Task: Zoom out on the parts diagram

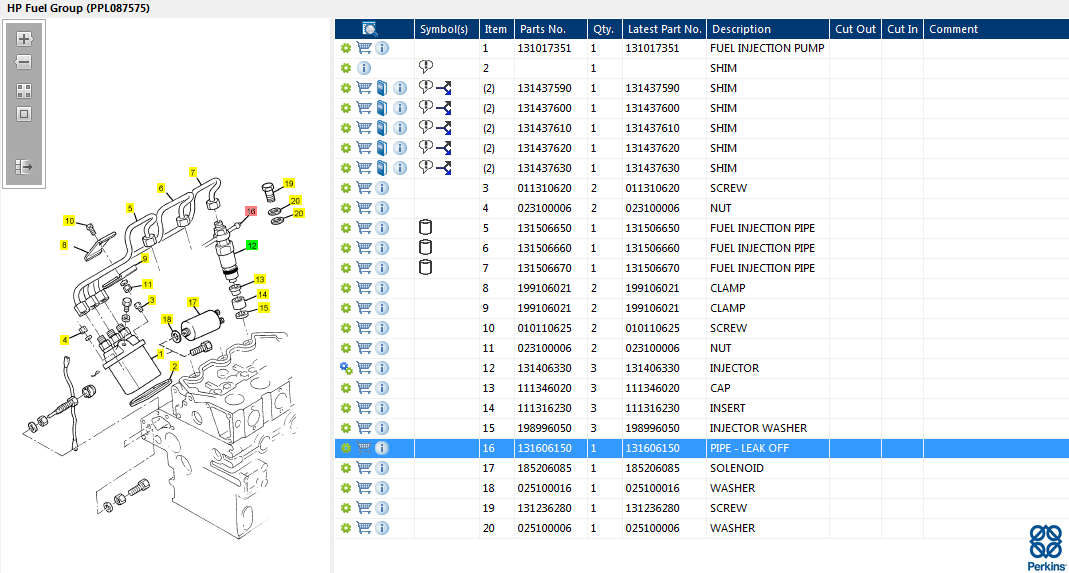Action: (24, 62)
